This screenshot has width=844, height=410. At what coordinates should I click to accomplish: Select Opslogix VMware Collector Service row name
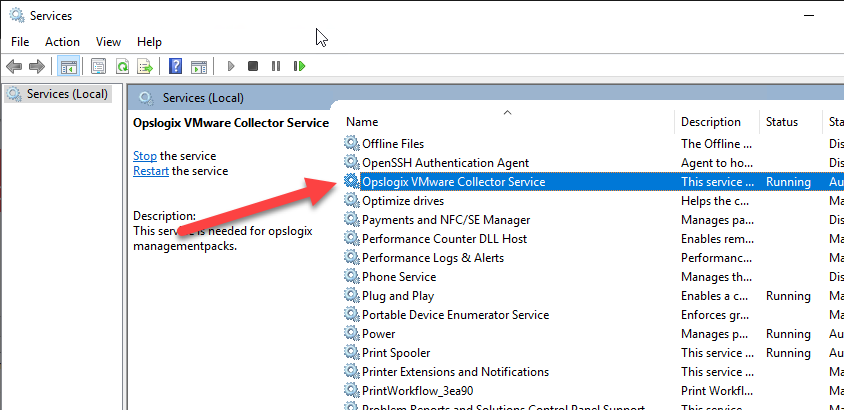pyautogui.click(x=453, y=182)
